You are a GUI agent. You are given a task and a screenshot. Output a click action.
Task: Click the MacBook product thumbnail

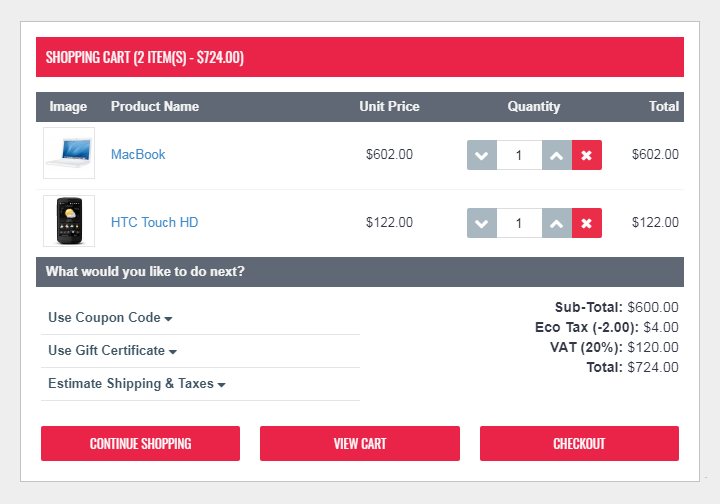69,153
